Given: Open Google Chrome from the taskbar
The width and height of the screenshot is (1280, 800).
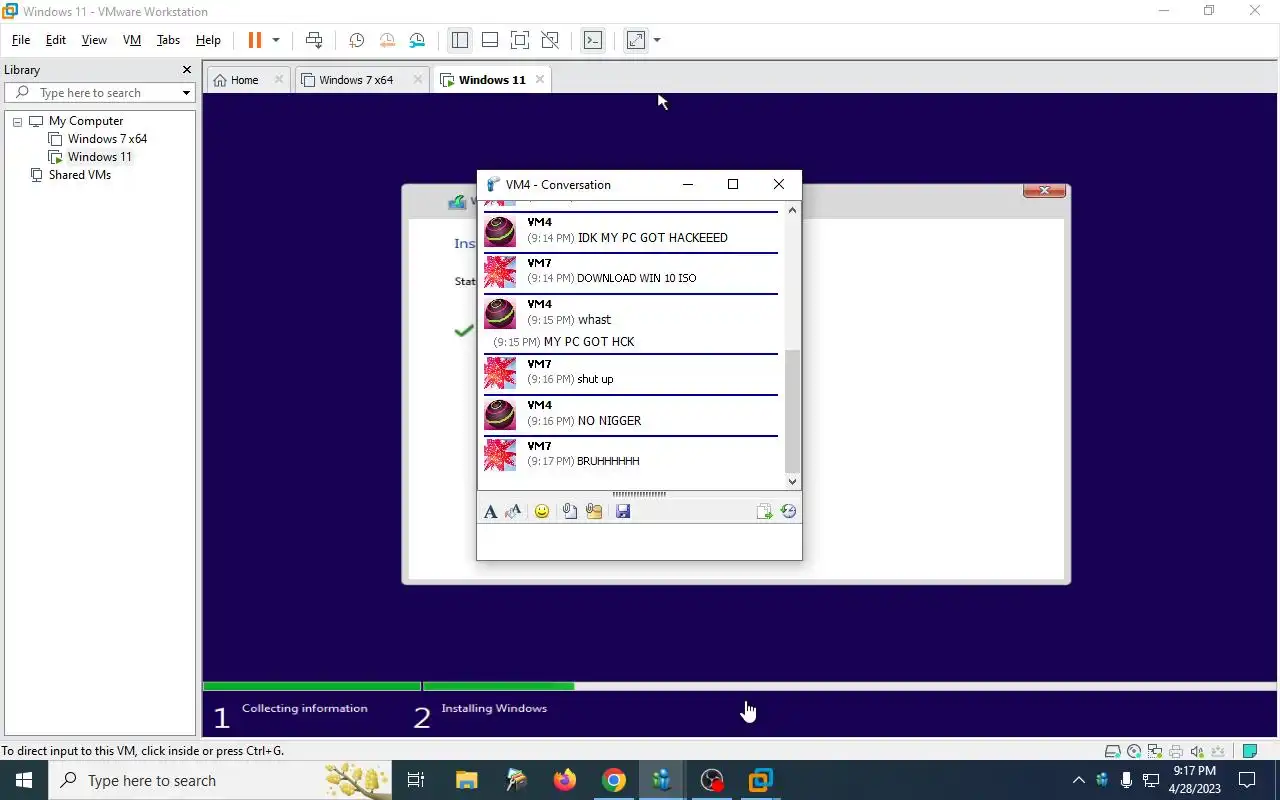Looking at the screenshot, I should (x=614, y=780).
